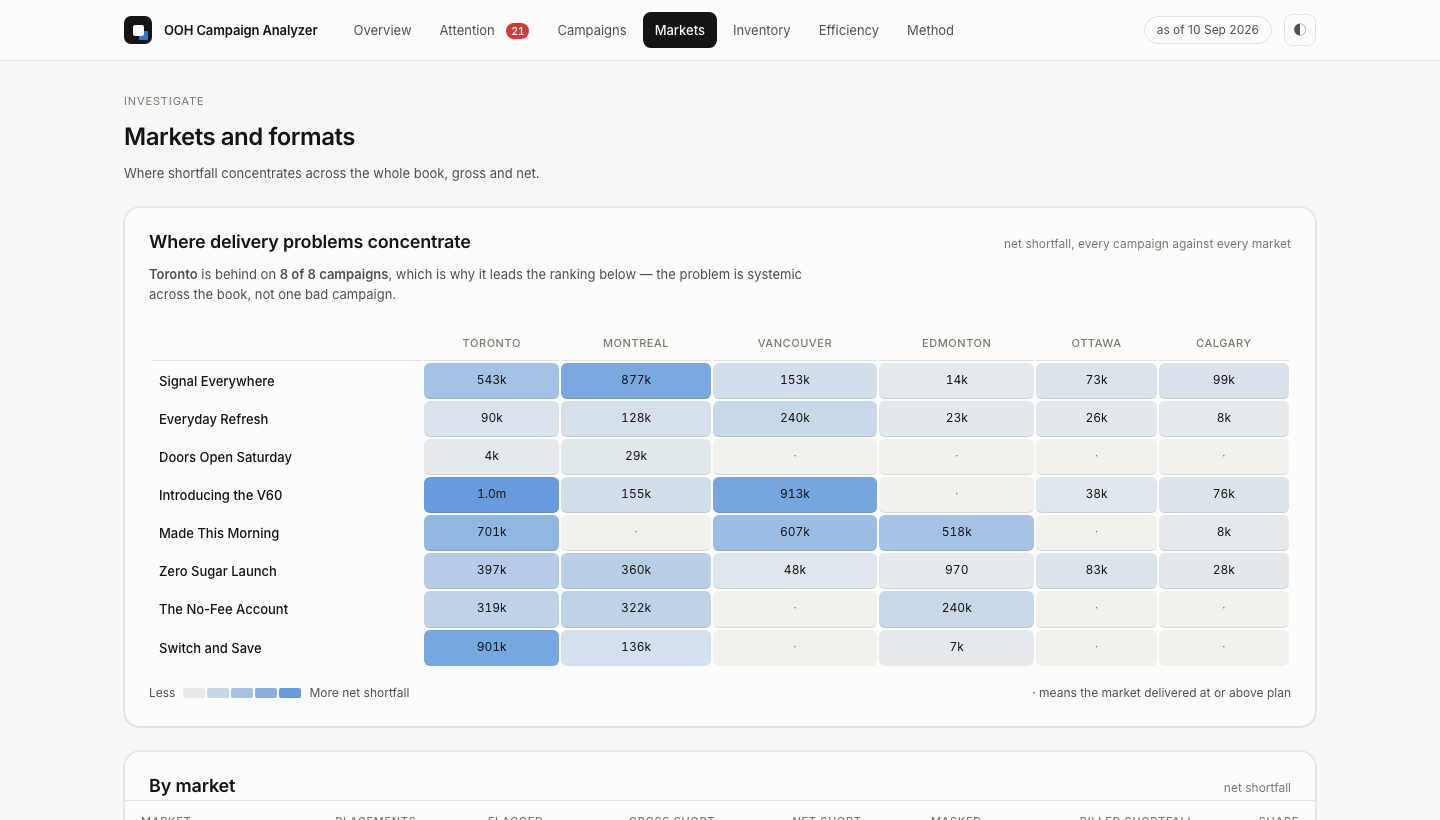The image size is (1440, 820).
Task: Select the Switch and Save Toronto cell 901k
Action: 491,647
